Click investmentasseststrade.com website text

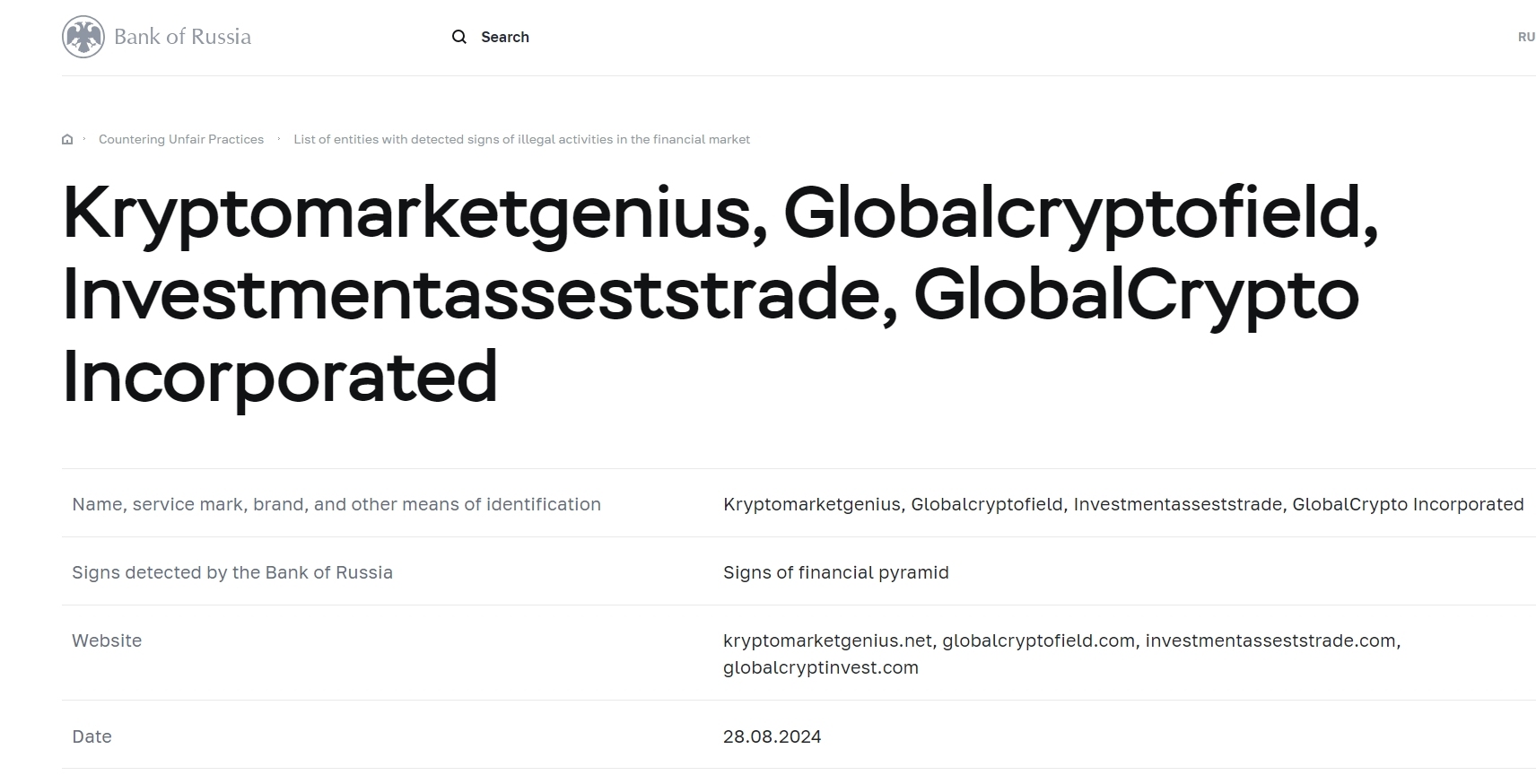pyautogui.click(x=1270, y=640)
